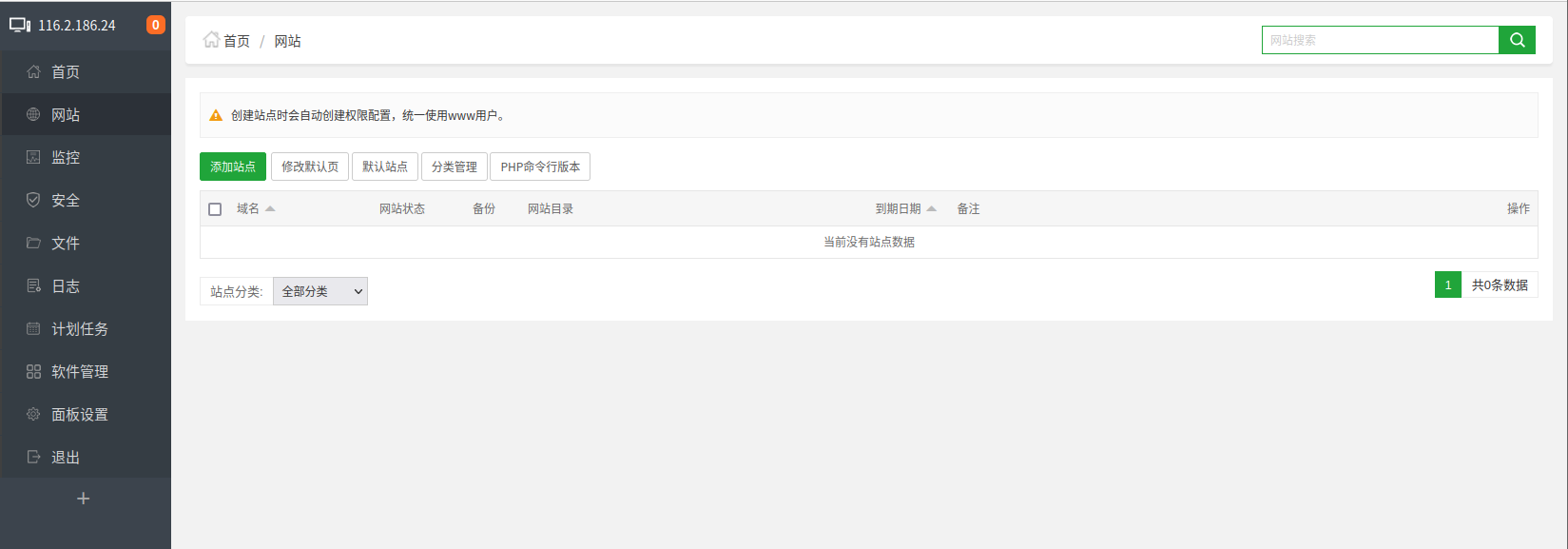Open 安全 in sidebar menu

(86, 200)
